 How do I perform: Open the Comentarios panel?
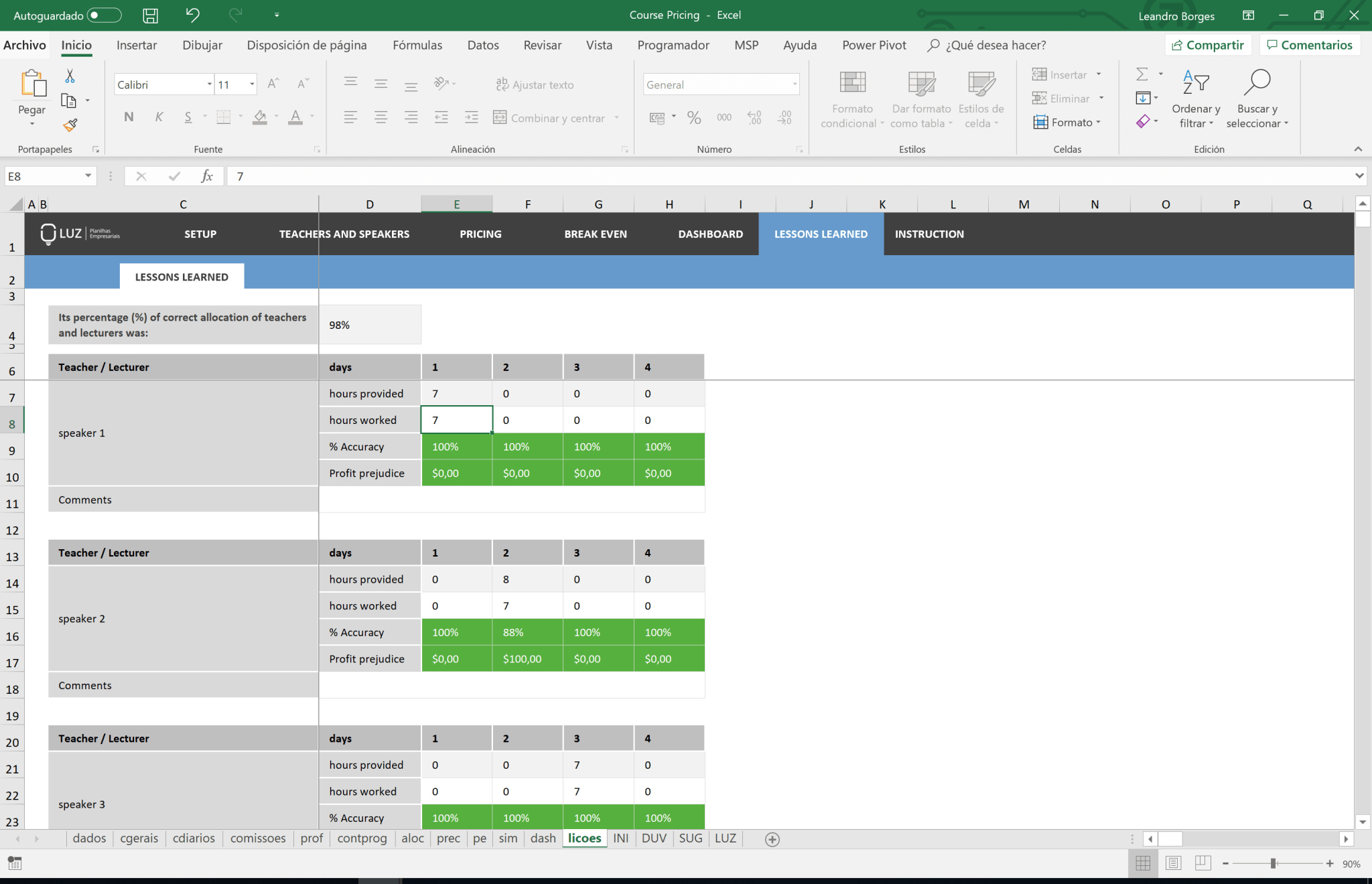click(x=1310, y=45)
